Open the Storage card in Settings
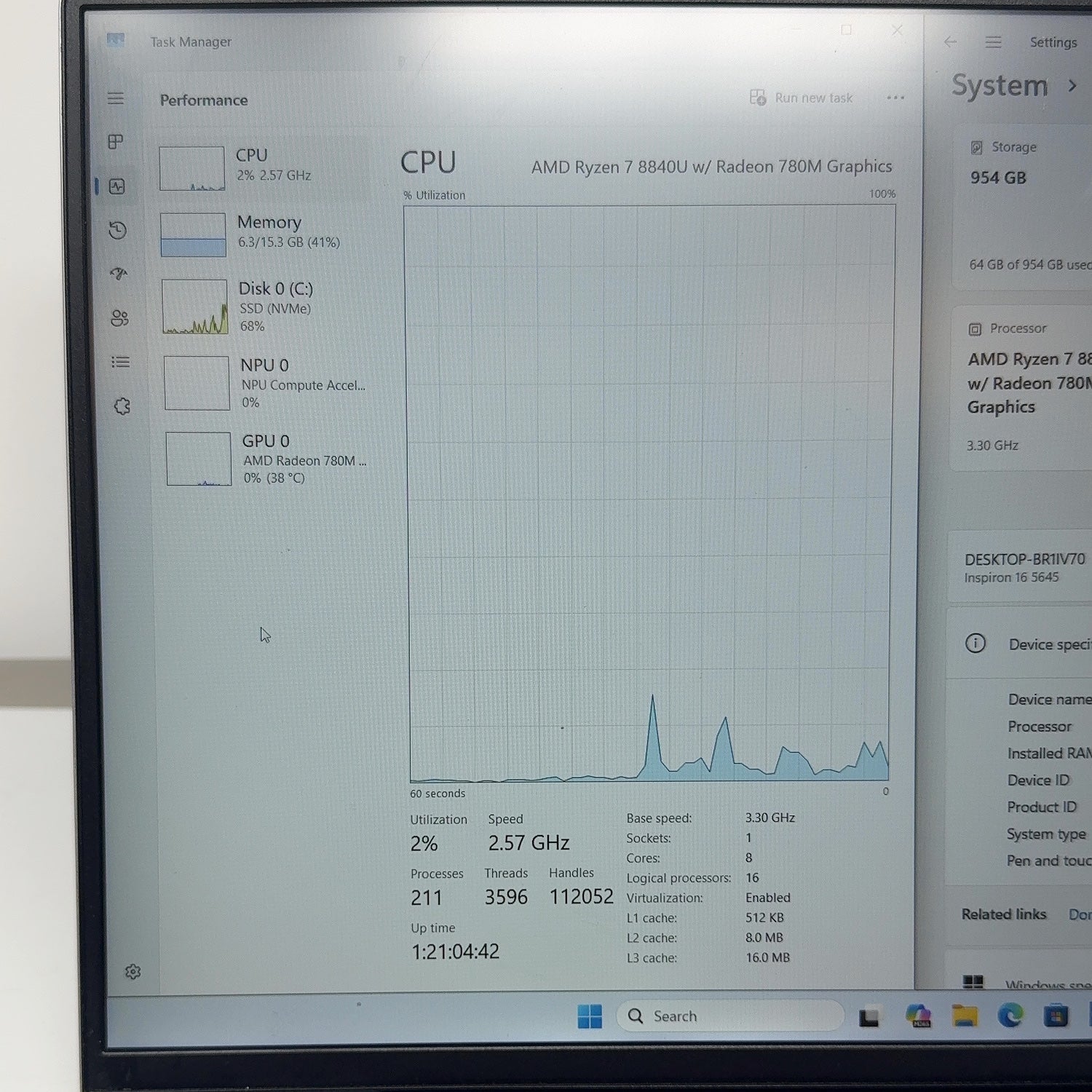This screenshot has height=1092, width=1092. coord(1023,206)
